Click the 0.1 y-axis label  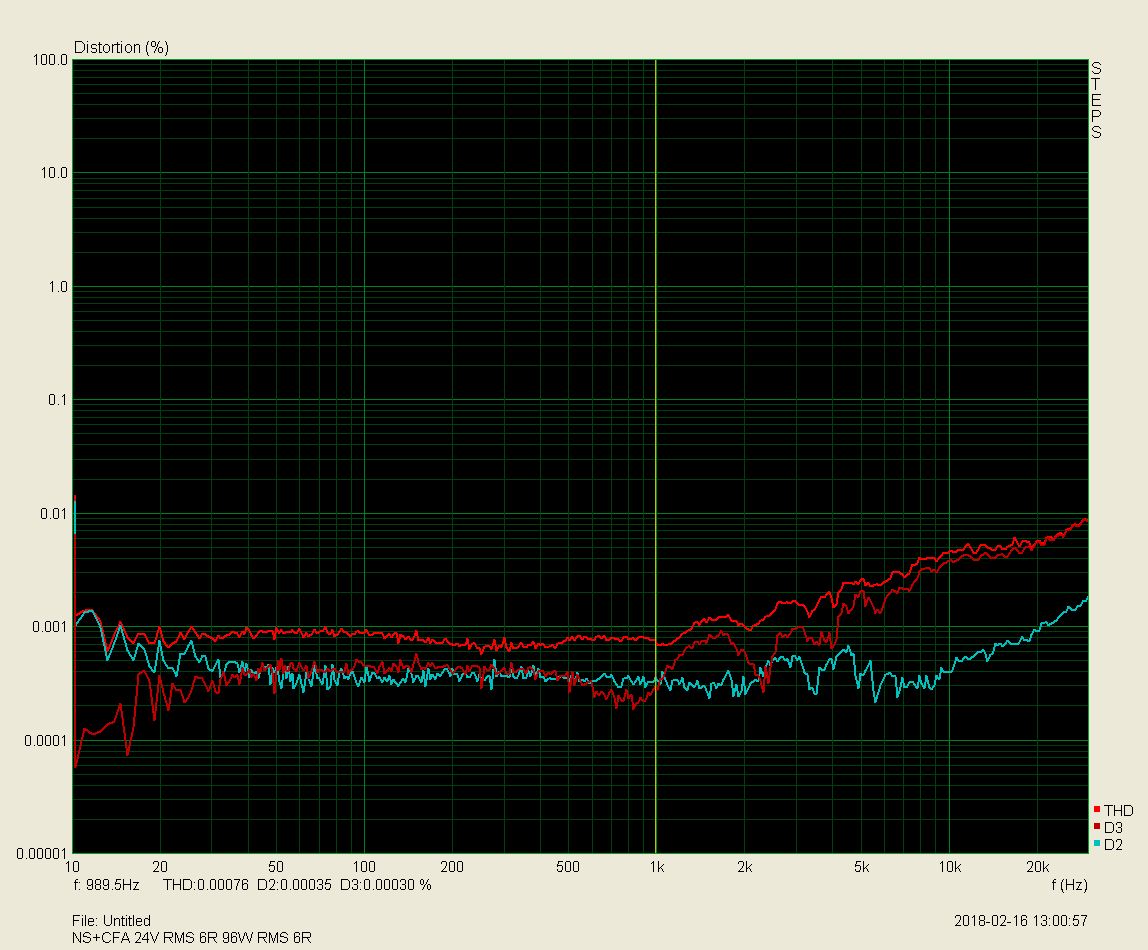pyautogui.click(x=58, y=400)
